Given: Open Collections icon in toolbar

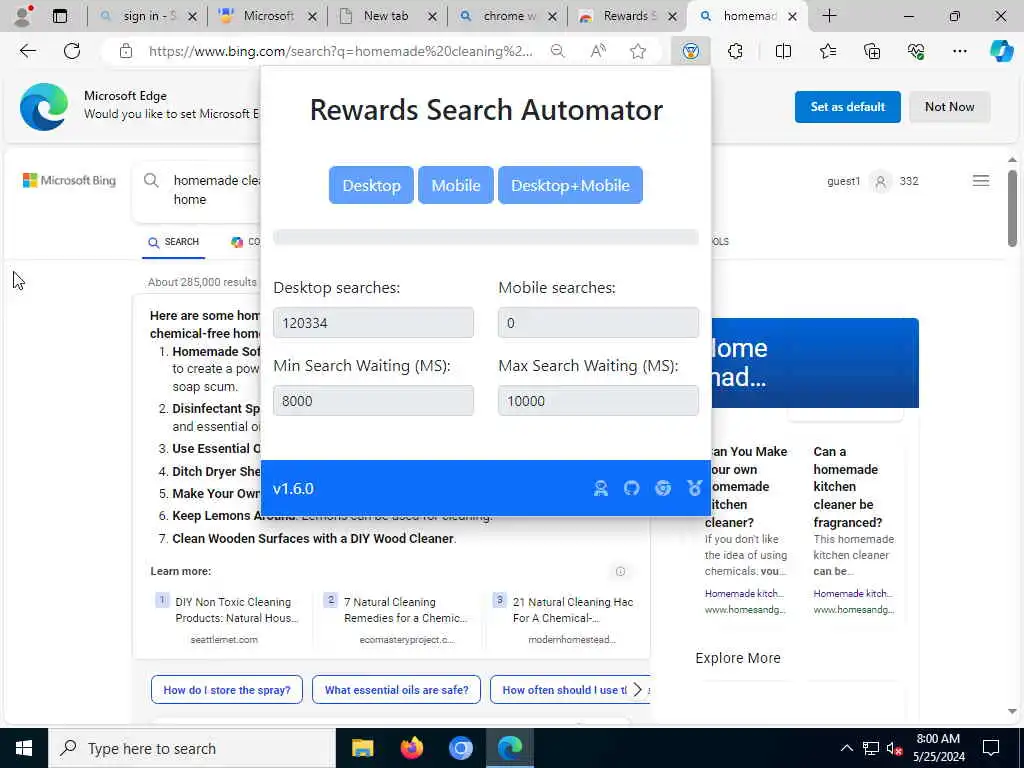Looking at the screenshot, I should [872, 51].
